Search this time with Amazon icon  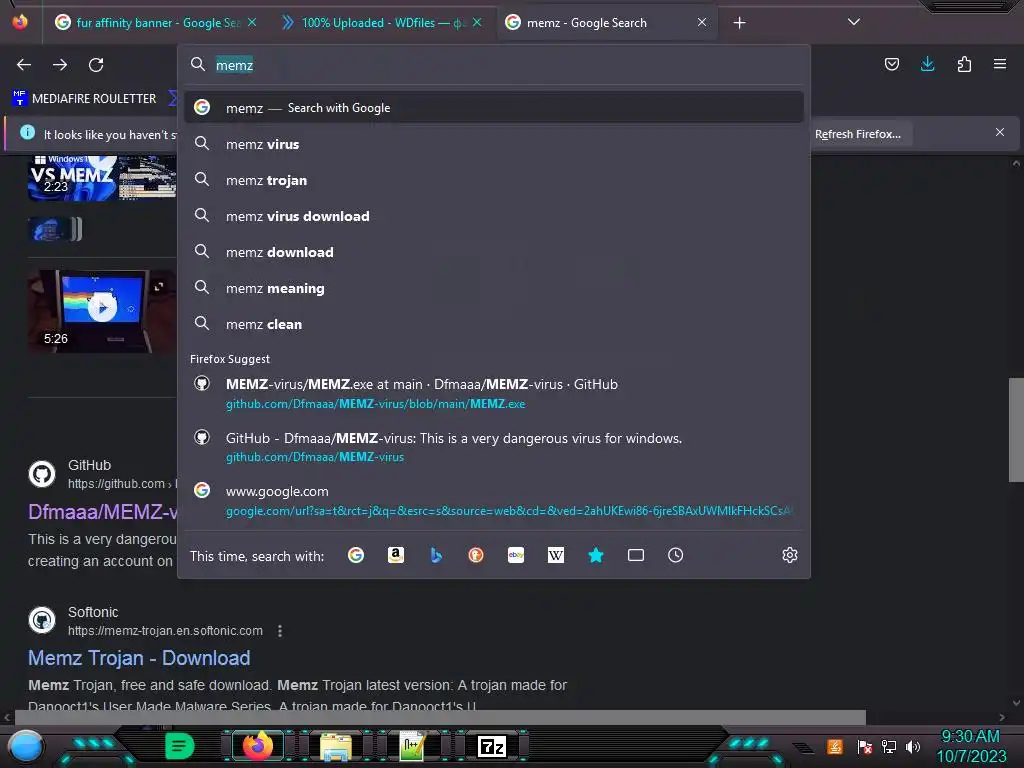click(396, 555)
